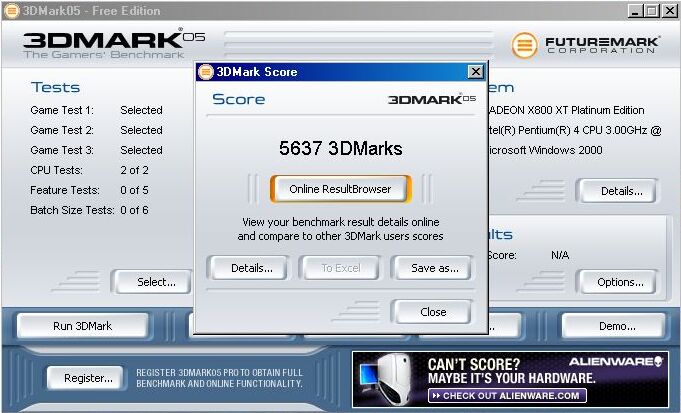The image size is (681, 413).
Task: Click the 3DMark05 main window title icon
Action: click(x=11, y=11)
